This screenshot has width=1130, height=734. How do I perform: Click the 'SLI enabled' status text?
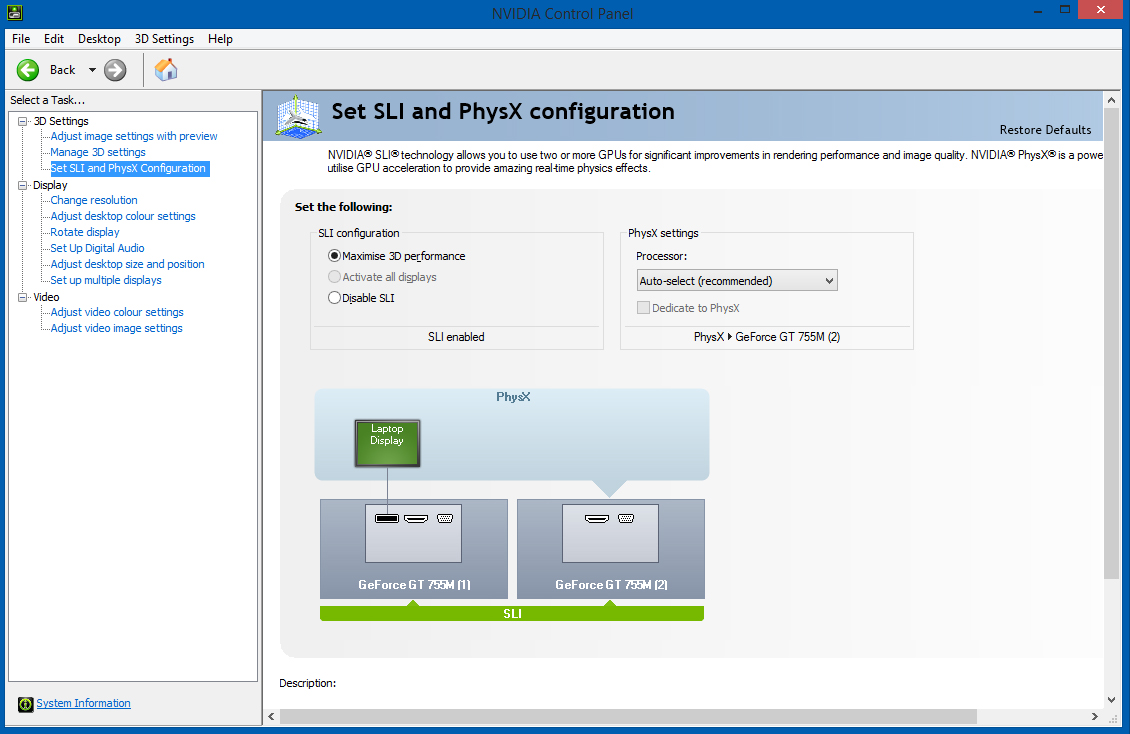tap(456, 336)
